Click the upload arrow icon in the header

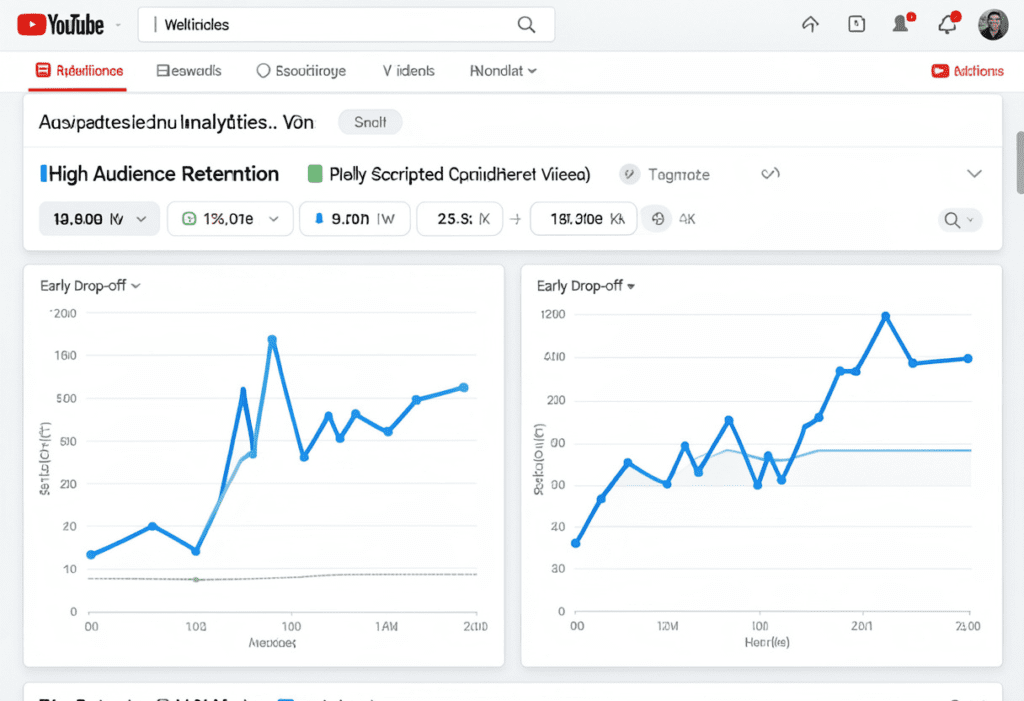811,25
